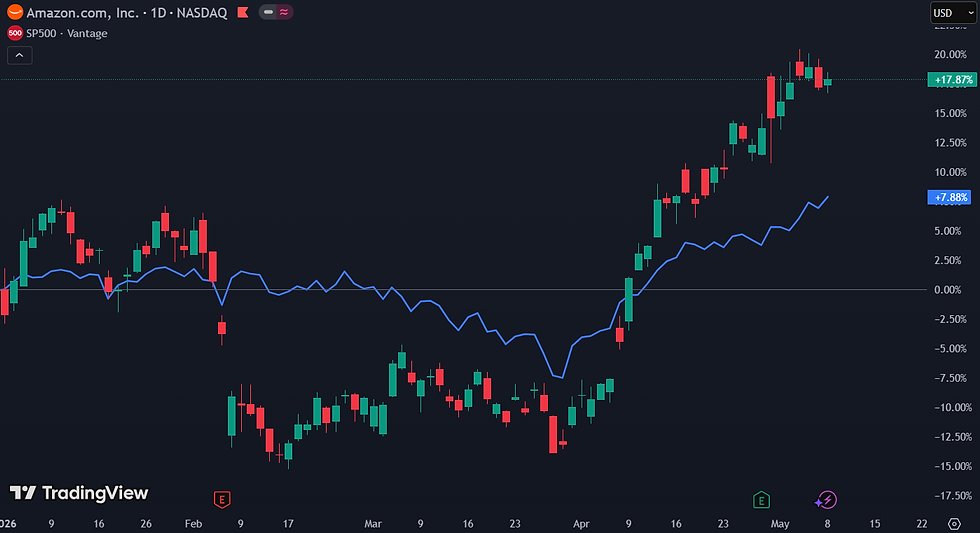Click the Feb date label

click(193, 524)
